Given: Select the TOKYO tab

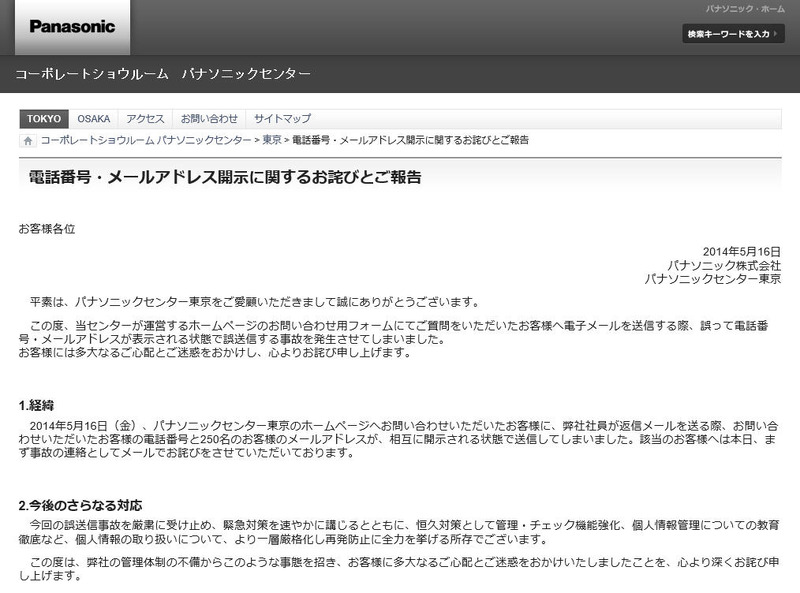Looking at the screenshot, I should pyautogui.click(x=44, y=118).
